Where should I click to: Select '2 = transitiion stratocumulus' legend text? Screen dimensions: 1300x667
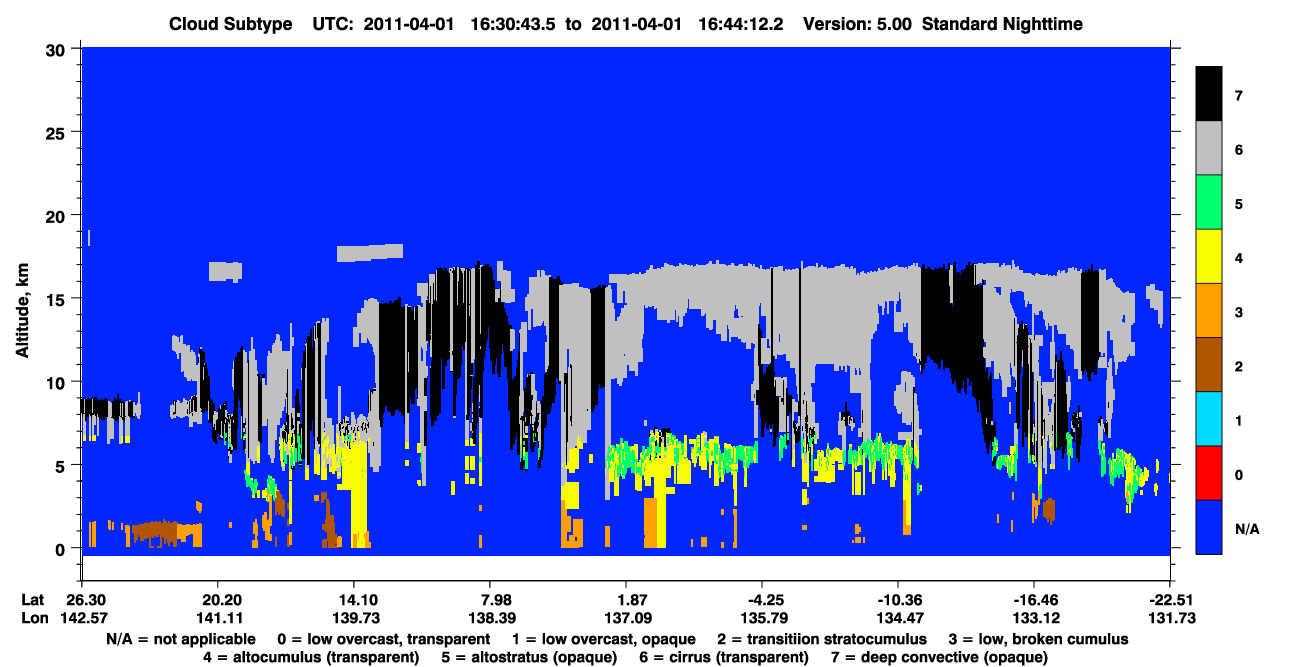(822, 639)
